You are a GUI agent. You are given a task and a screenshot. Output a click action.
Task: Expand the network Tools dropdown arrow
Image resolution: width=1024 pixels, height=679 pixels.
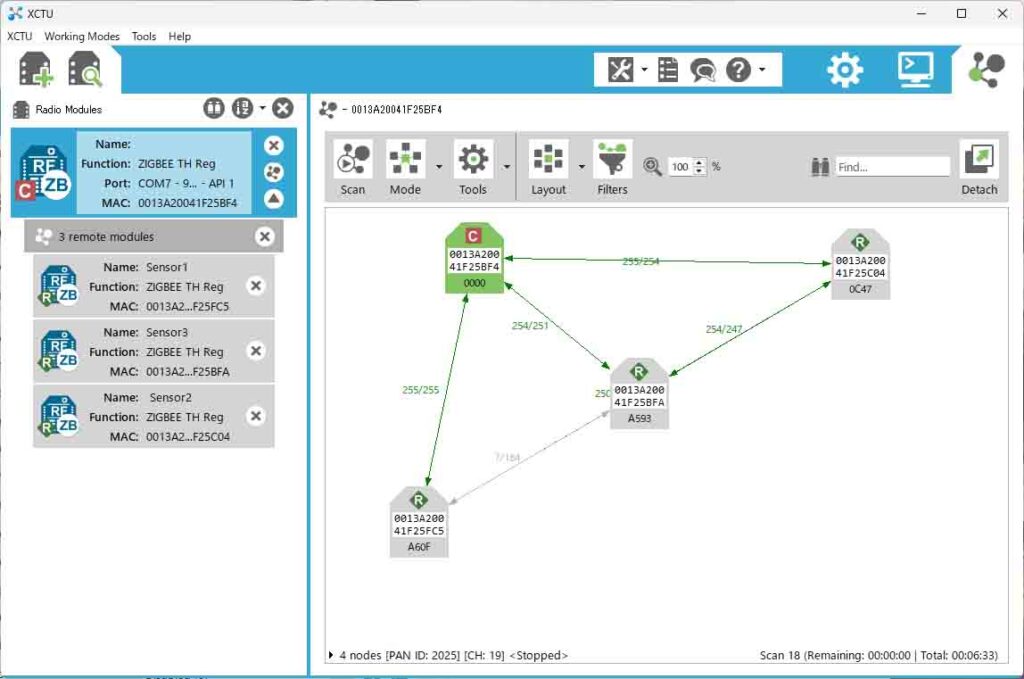[507, 167]
